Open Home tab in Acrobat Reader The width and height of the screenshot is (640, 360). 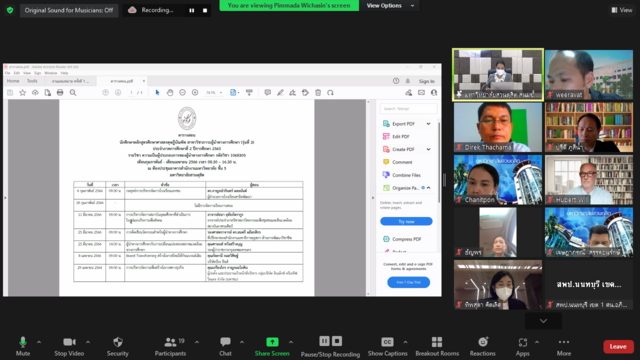[x=13, y=81]
